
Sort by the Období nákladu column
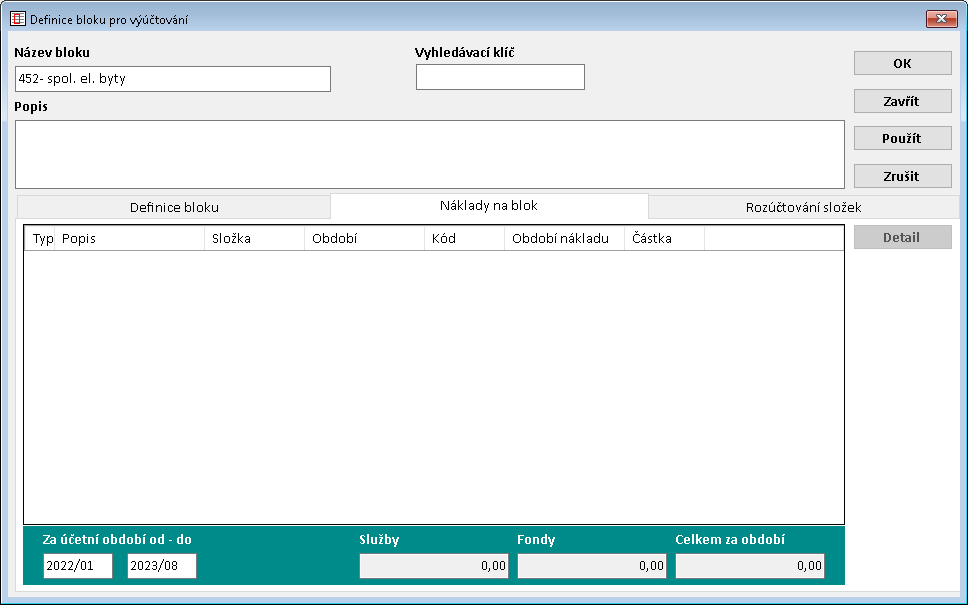[564, 239]
